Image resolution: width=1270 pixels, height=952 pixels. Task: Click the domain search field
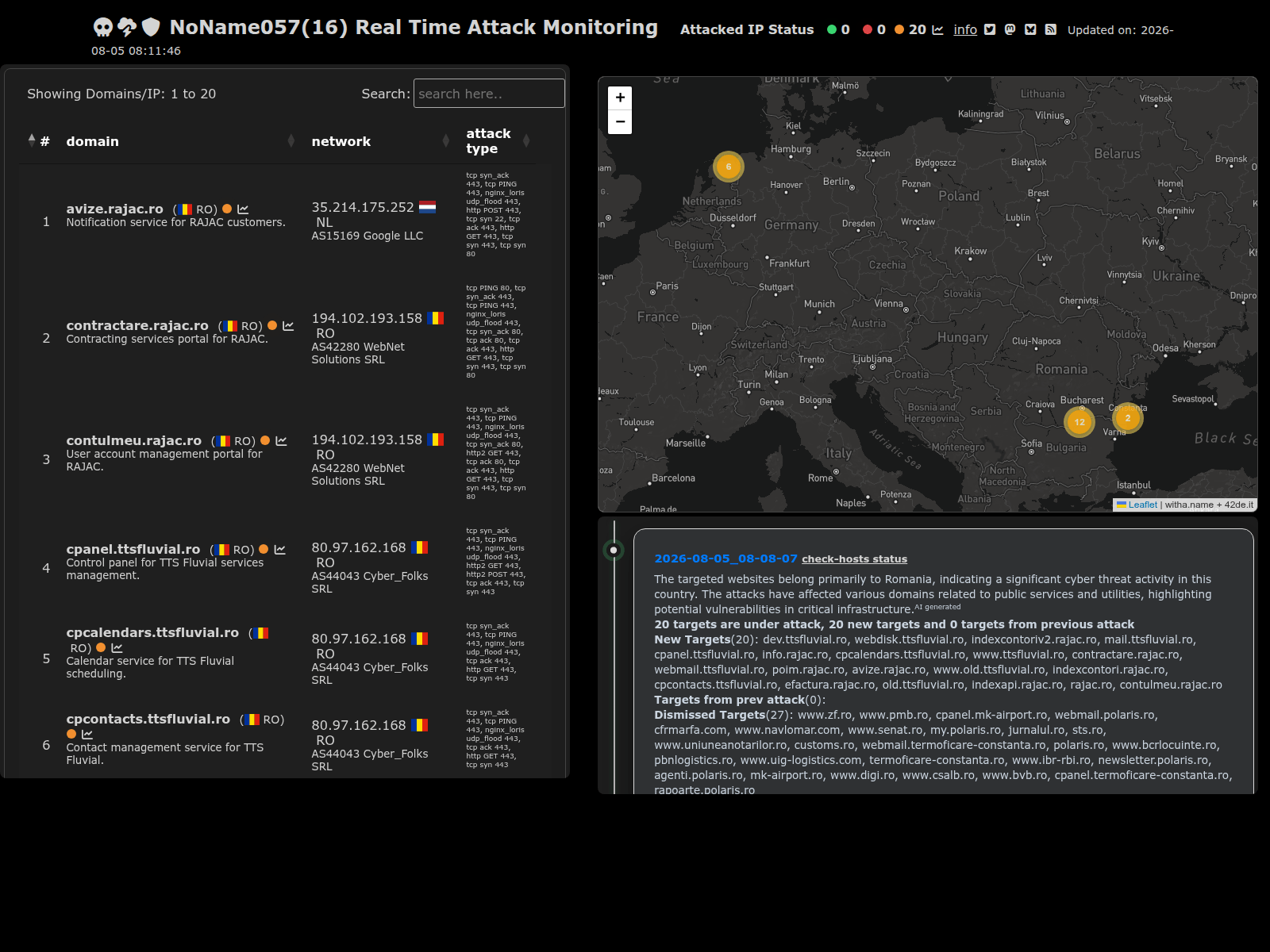pyautogui.click(x=489, y=94)
